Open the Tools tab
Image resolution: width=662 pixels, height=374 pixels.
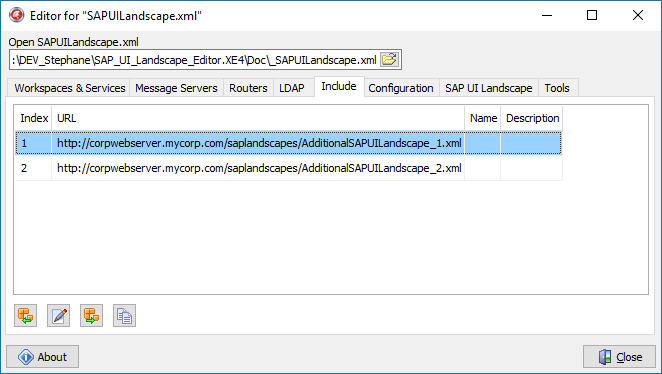[557, 88]
